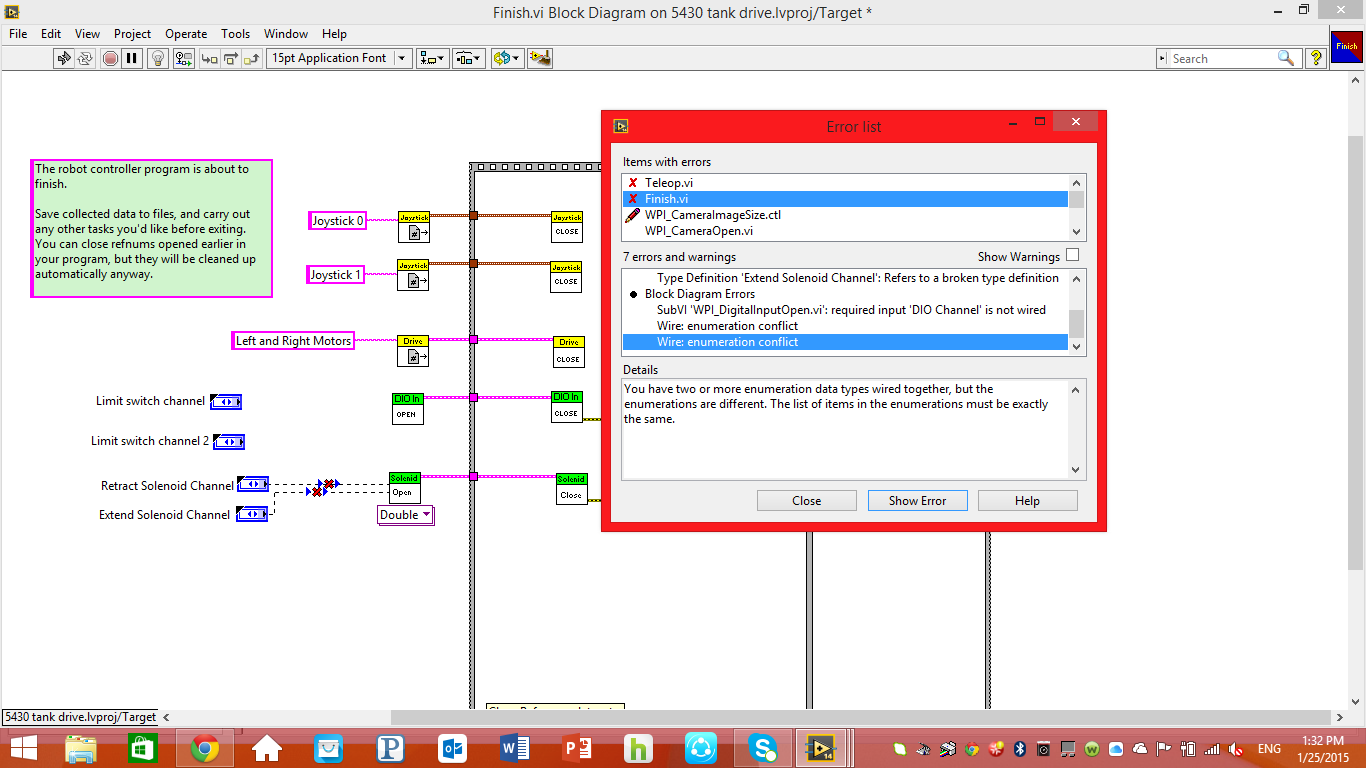The width and height of the screenshot is (1366, 768).
Task: Select the DIO Channel not wired error
Action: point(851,310)
